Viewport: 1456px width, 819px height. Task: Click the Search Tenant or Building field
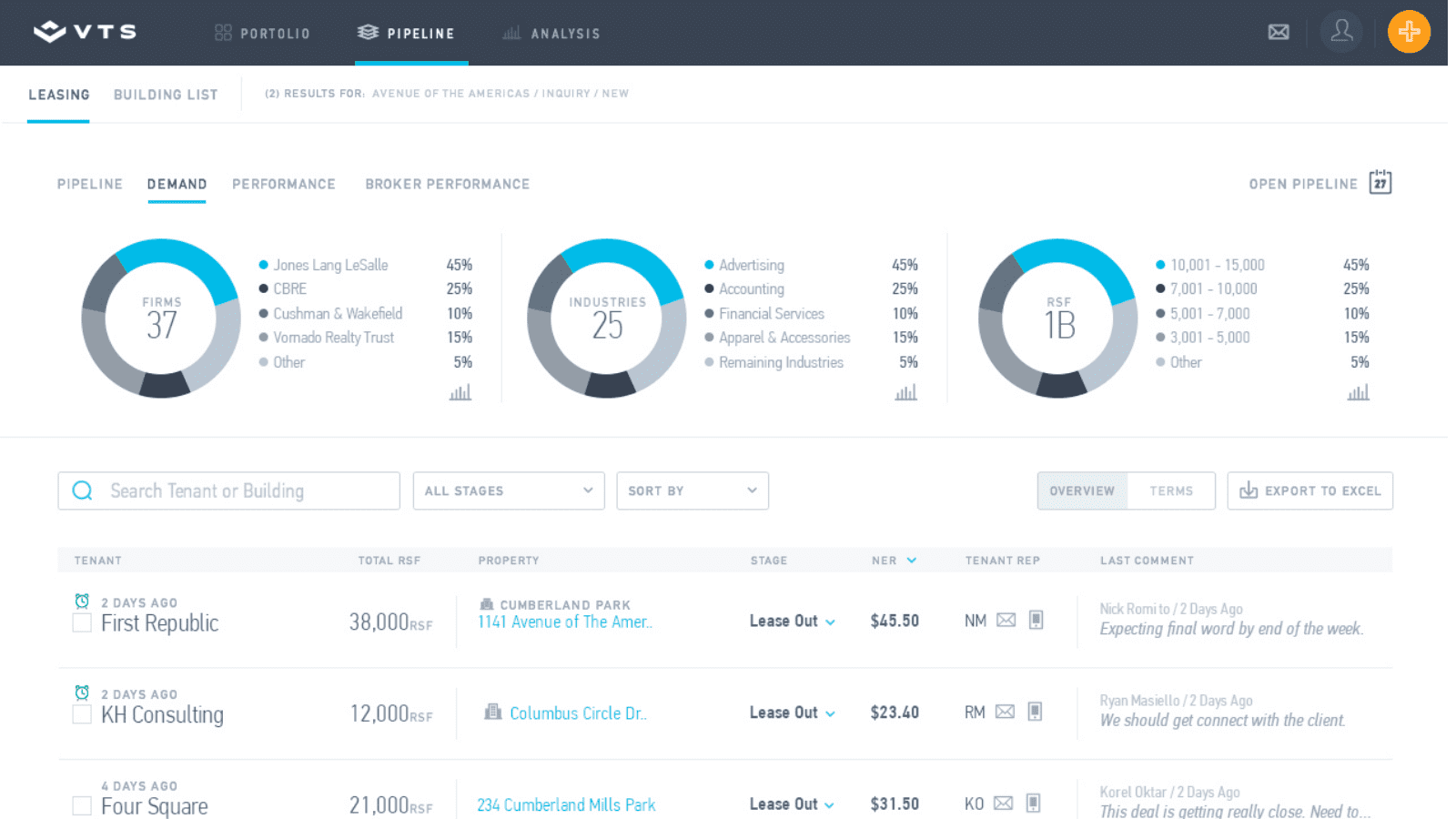tap(228, 490)
